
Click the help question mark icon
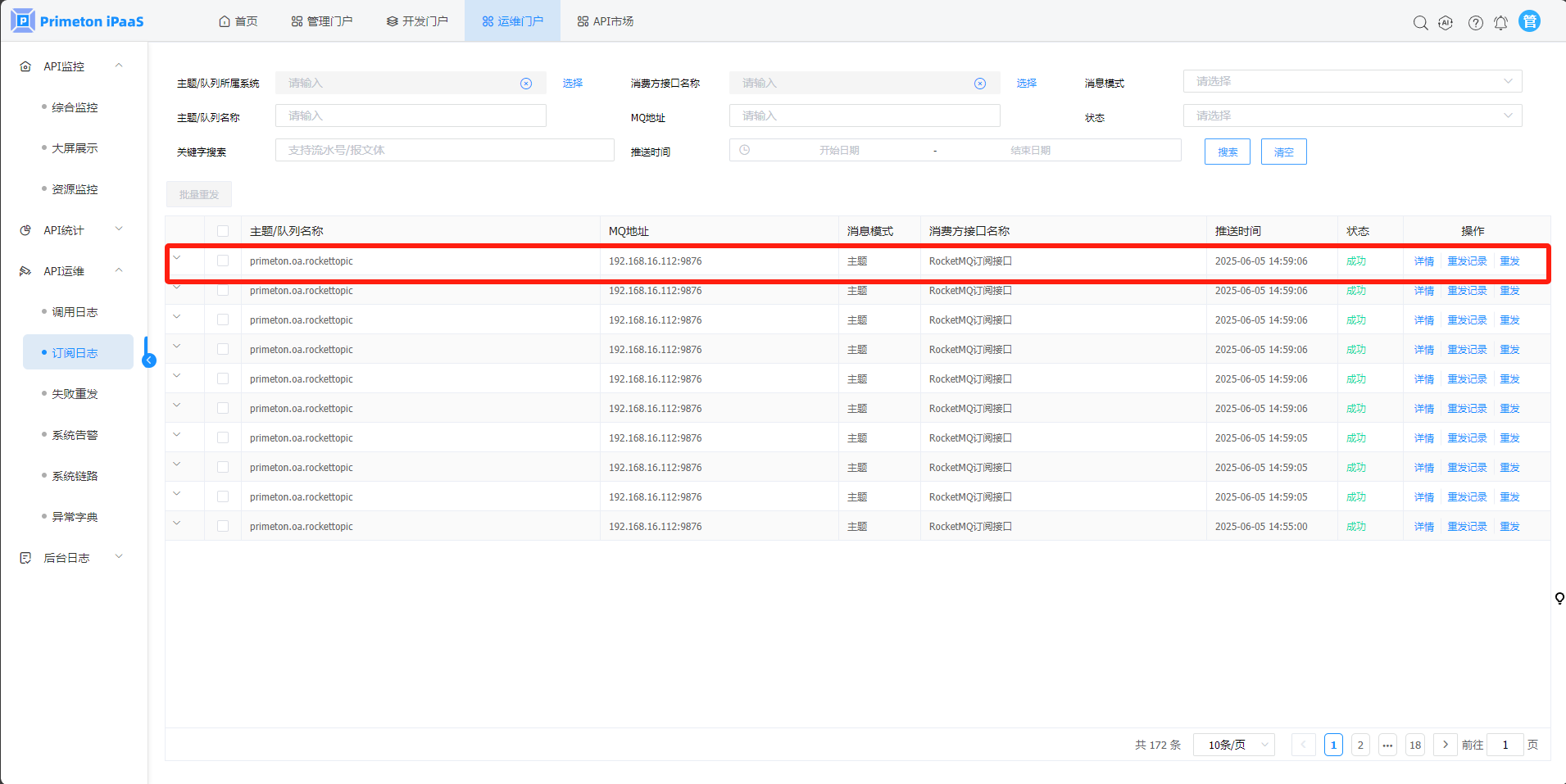pyautogui.click(x=1475, y=23)
